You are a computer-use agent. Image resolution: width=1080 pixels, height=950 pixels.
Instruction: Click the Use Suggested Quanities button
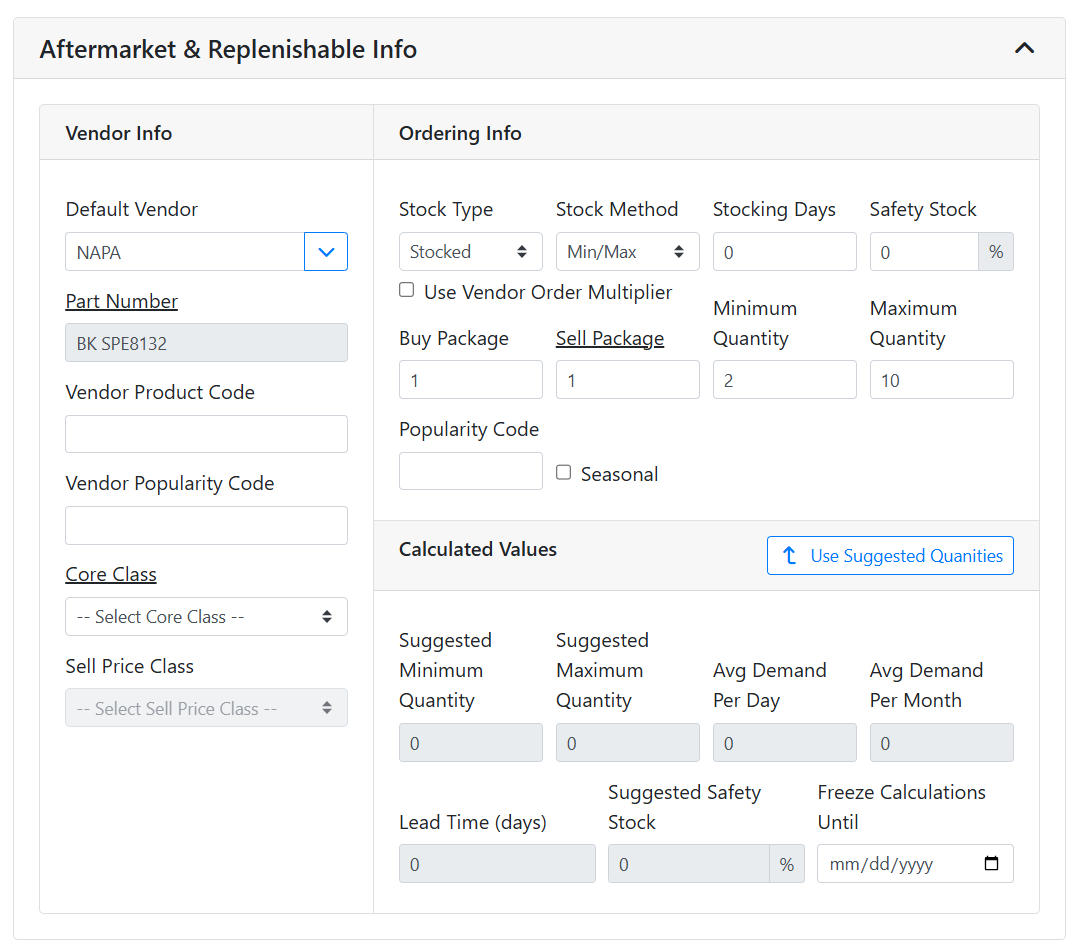point(890,556)
